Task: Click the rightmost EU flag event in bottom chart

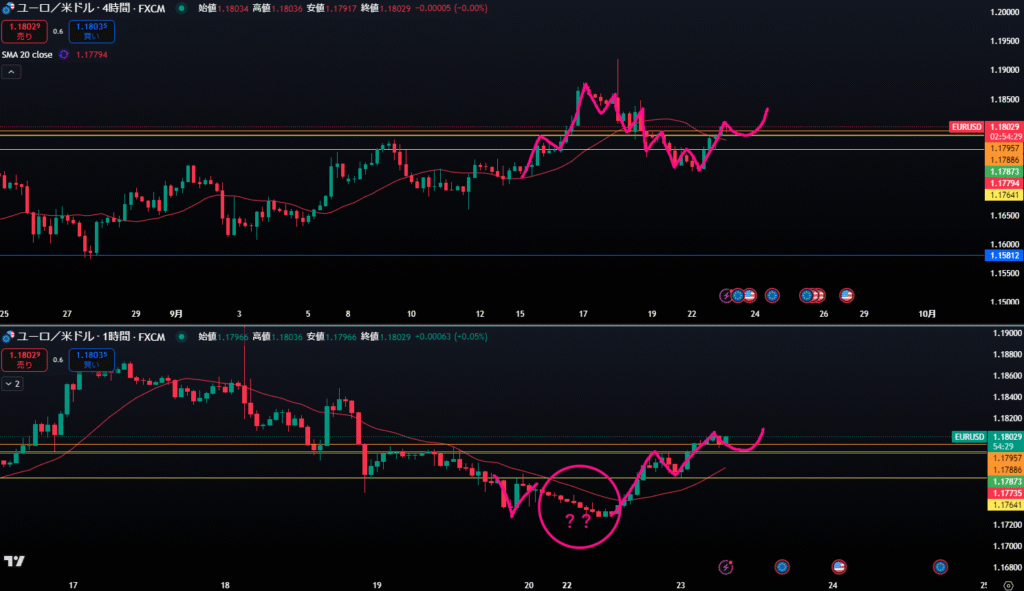Action: click(940, 567)
